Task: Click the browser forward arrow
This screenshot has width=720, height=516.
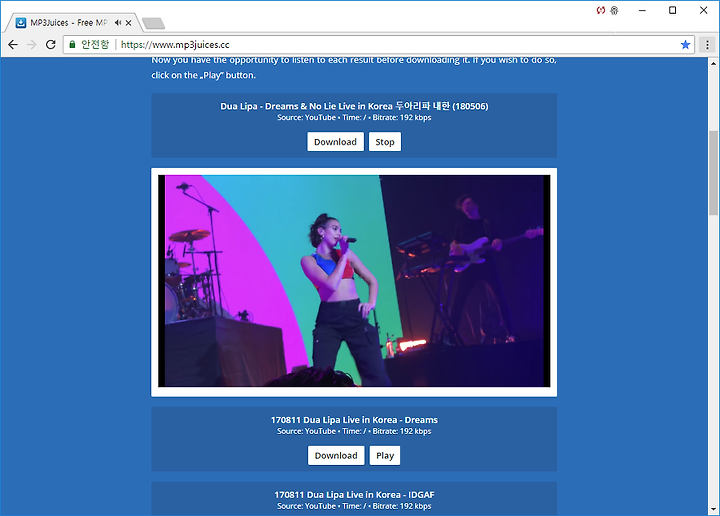Action: [x=32, y=45]
